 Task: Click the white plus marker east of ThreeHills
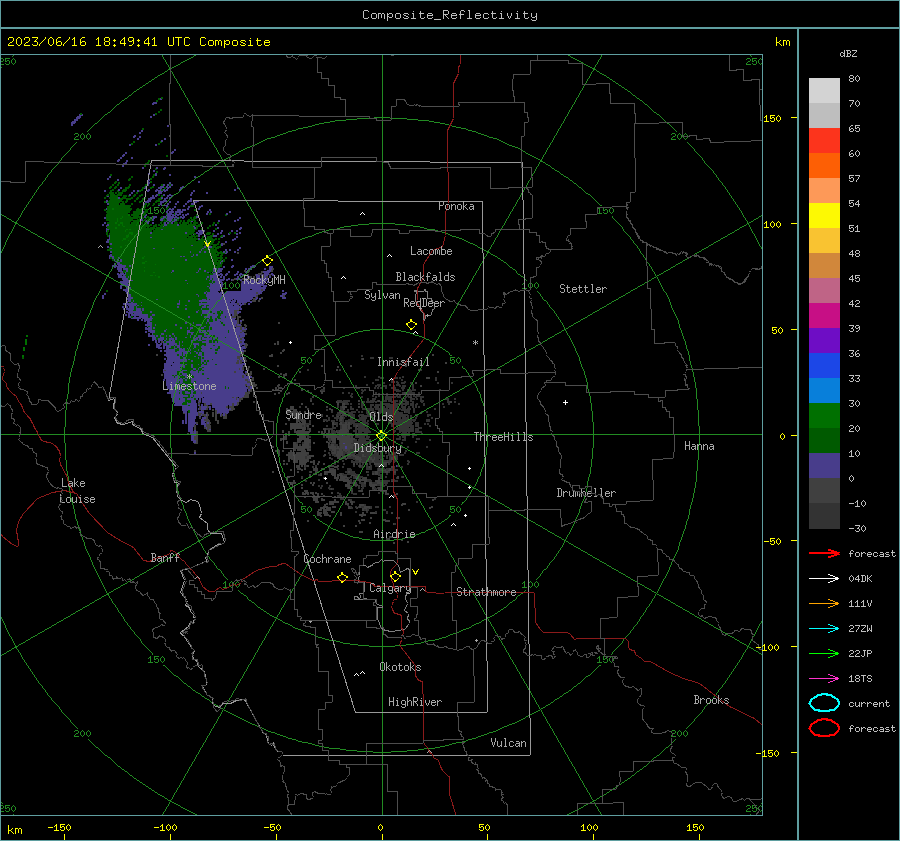[565, 402]
